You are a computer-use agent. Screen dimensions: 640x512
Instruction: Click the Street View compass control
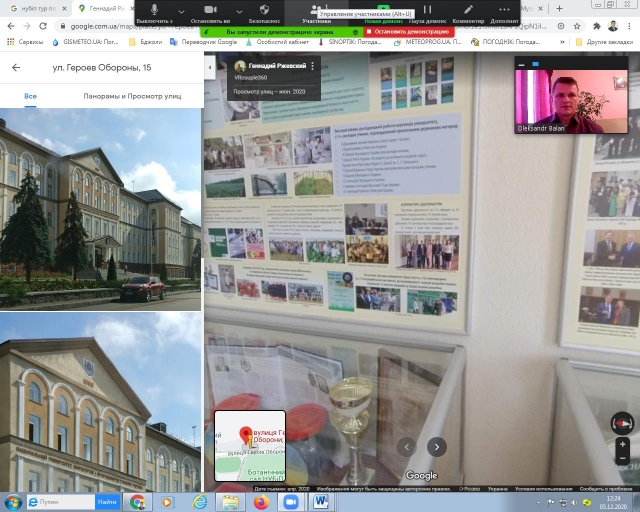(x=622, y=423)
